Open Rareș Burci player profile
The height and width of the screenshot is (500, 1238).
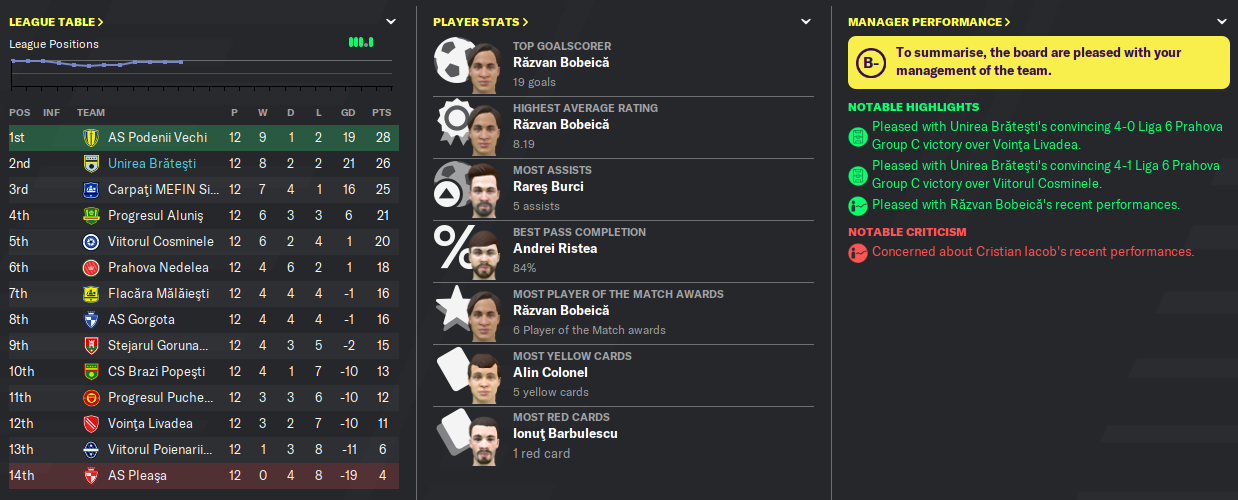pos(548,187)
